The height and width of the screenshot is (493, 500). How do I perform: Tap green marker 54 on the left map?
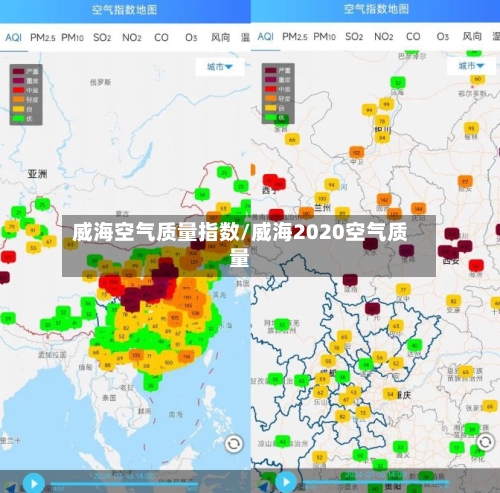[x=202, y=195]
